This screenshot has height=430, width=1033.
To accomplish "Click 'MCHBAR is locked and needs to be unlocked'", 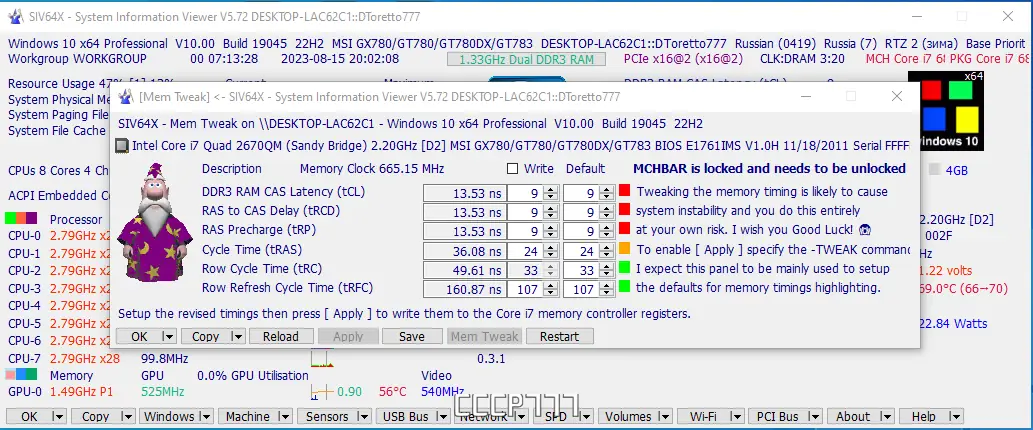I will 769,169.
